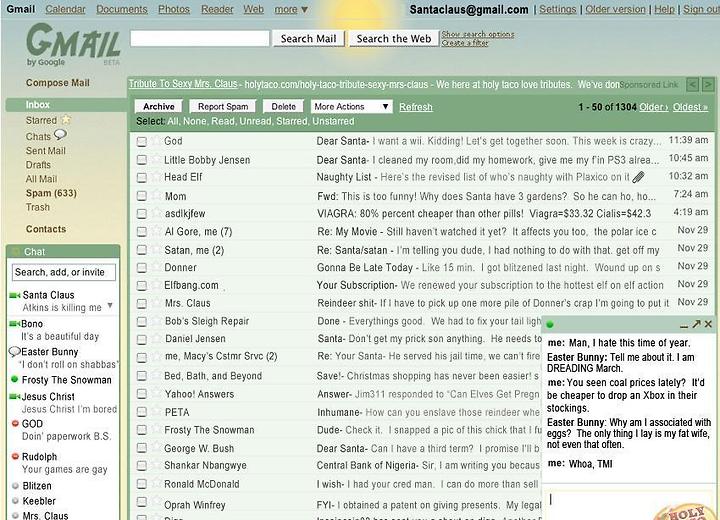Viewport: 720px width, 520px height.
Task: Click the star icon beside Starred
Action: 66,120
